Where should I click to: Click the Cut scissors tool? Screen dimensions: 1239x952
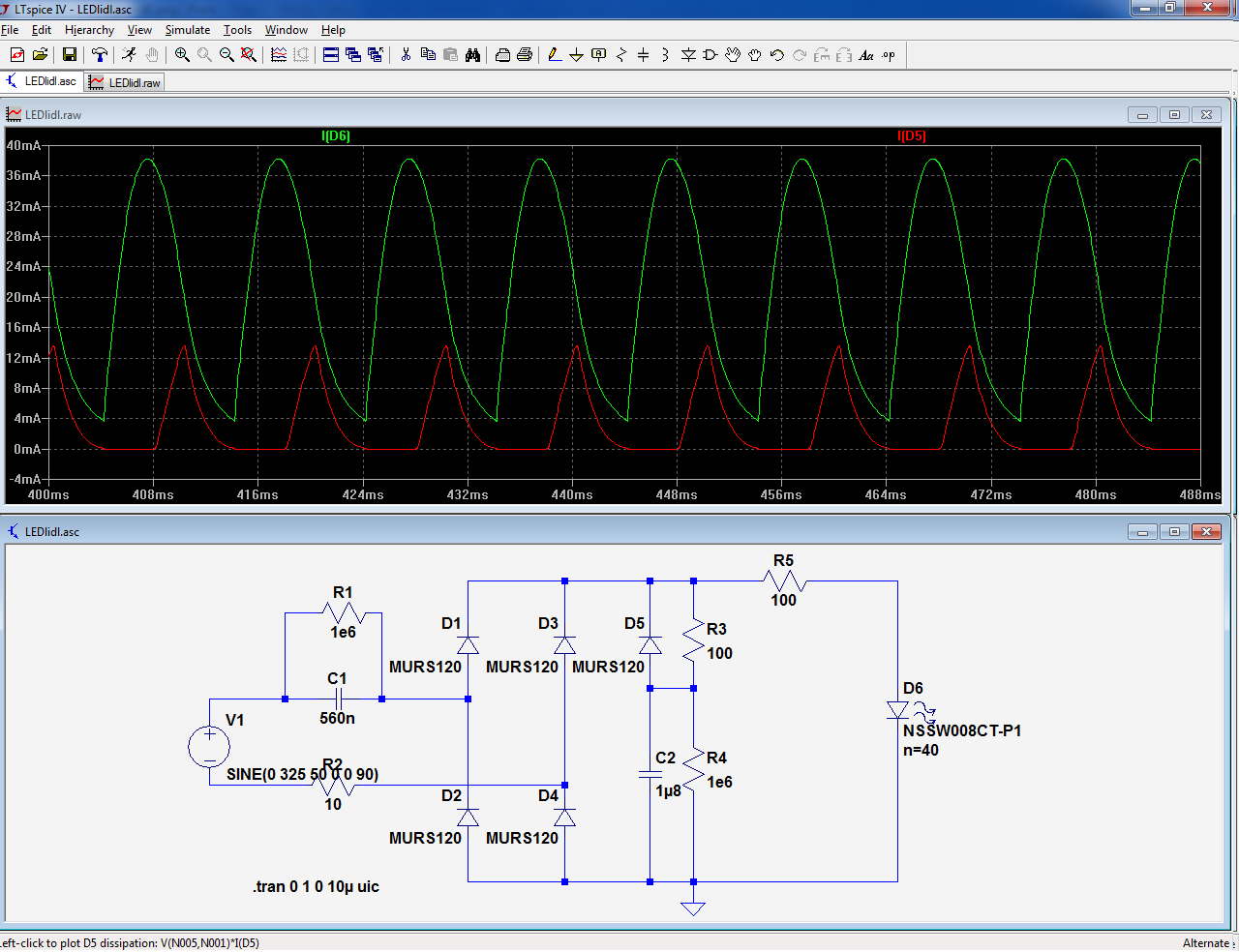click(406, 55)
